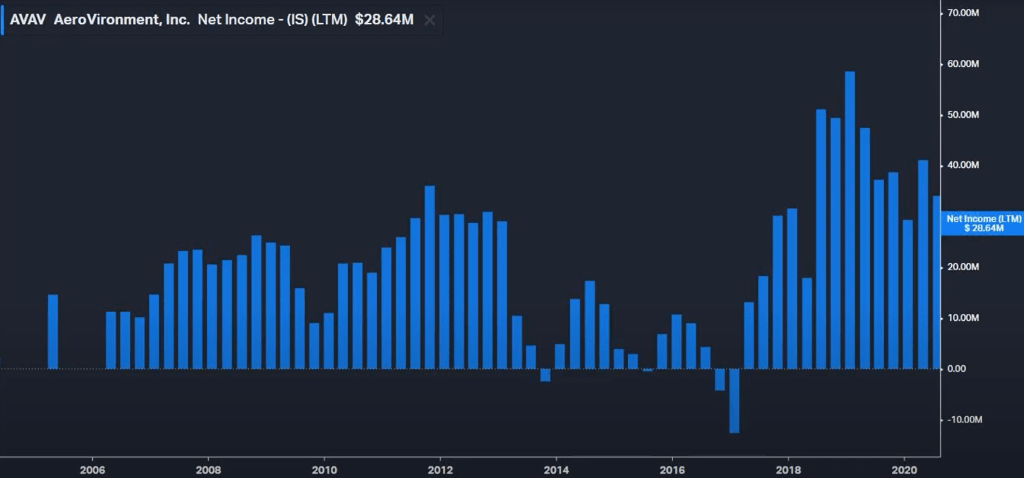
Task: Click the blue color bar beside AVAV
Action: 3,20
